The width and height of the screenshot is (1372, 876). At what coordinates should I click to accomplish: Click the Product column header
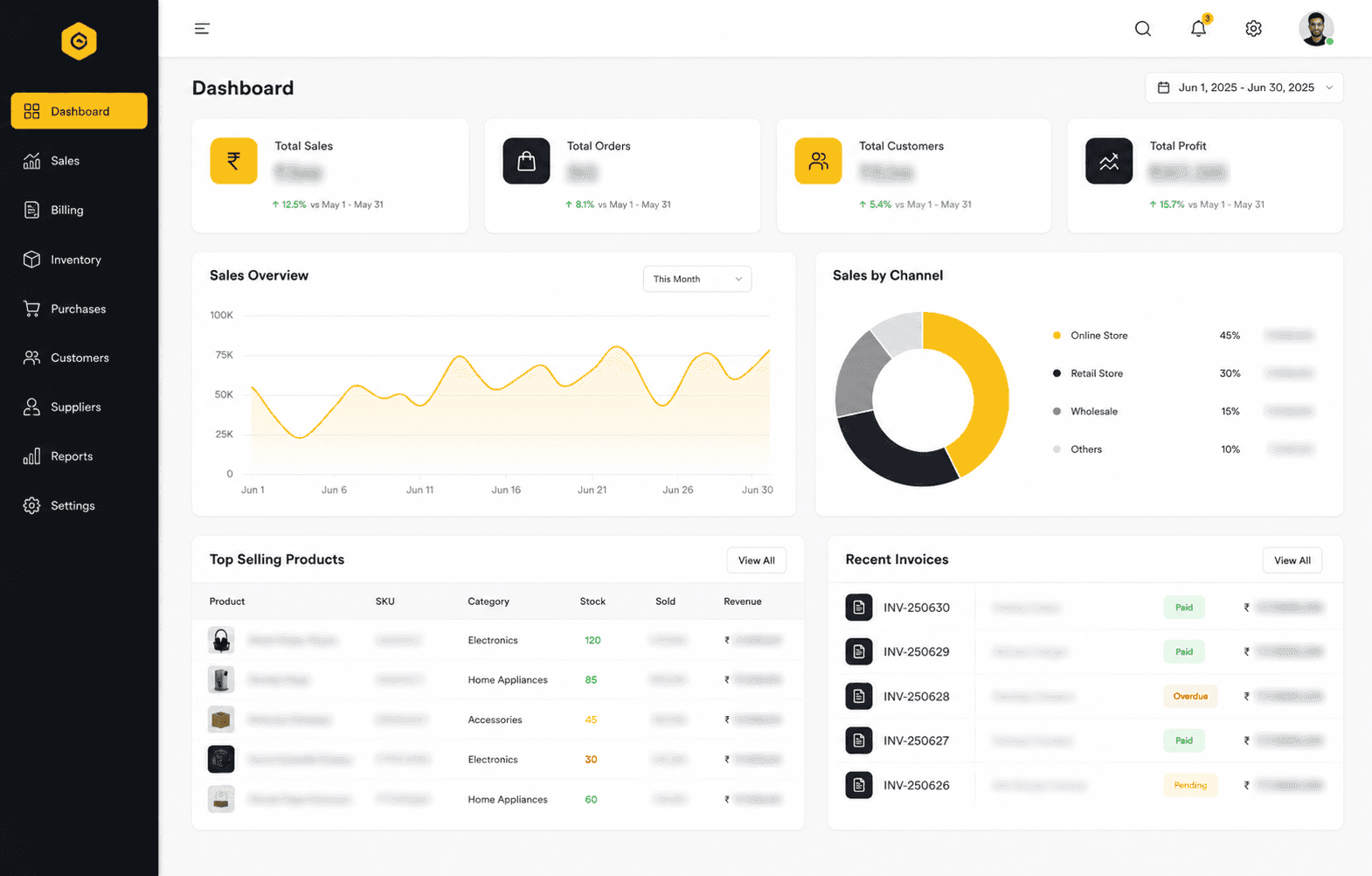pyautogui.click(x=227, y=601)
